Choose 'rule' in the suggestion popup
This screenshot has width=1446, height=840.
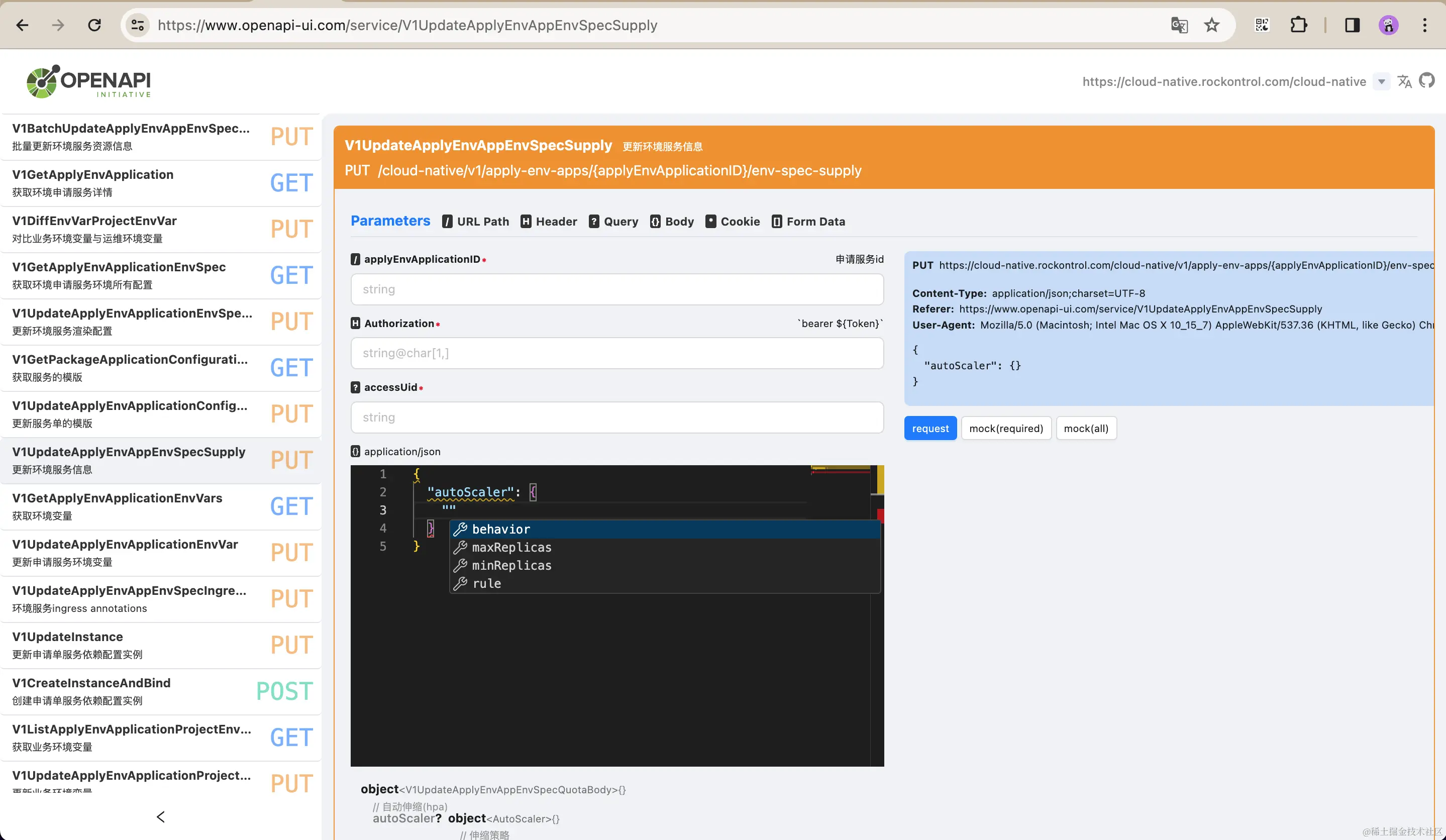486,583
